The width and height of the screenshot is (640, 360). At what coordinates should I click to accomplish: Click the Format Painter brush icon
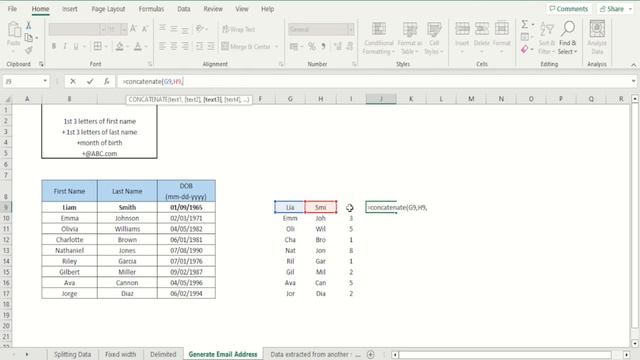29,50
